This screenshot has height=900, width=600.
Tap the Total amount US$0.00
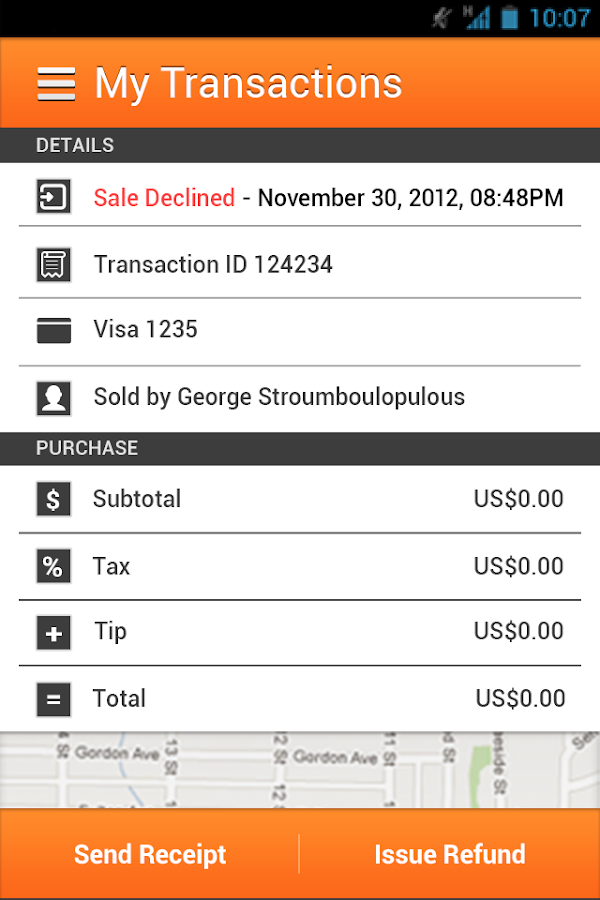520,699
